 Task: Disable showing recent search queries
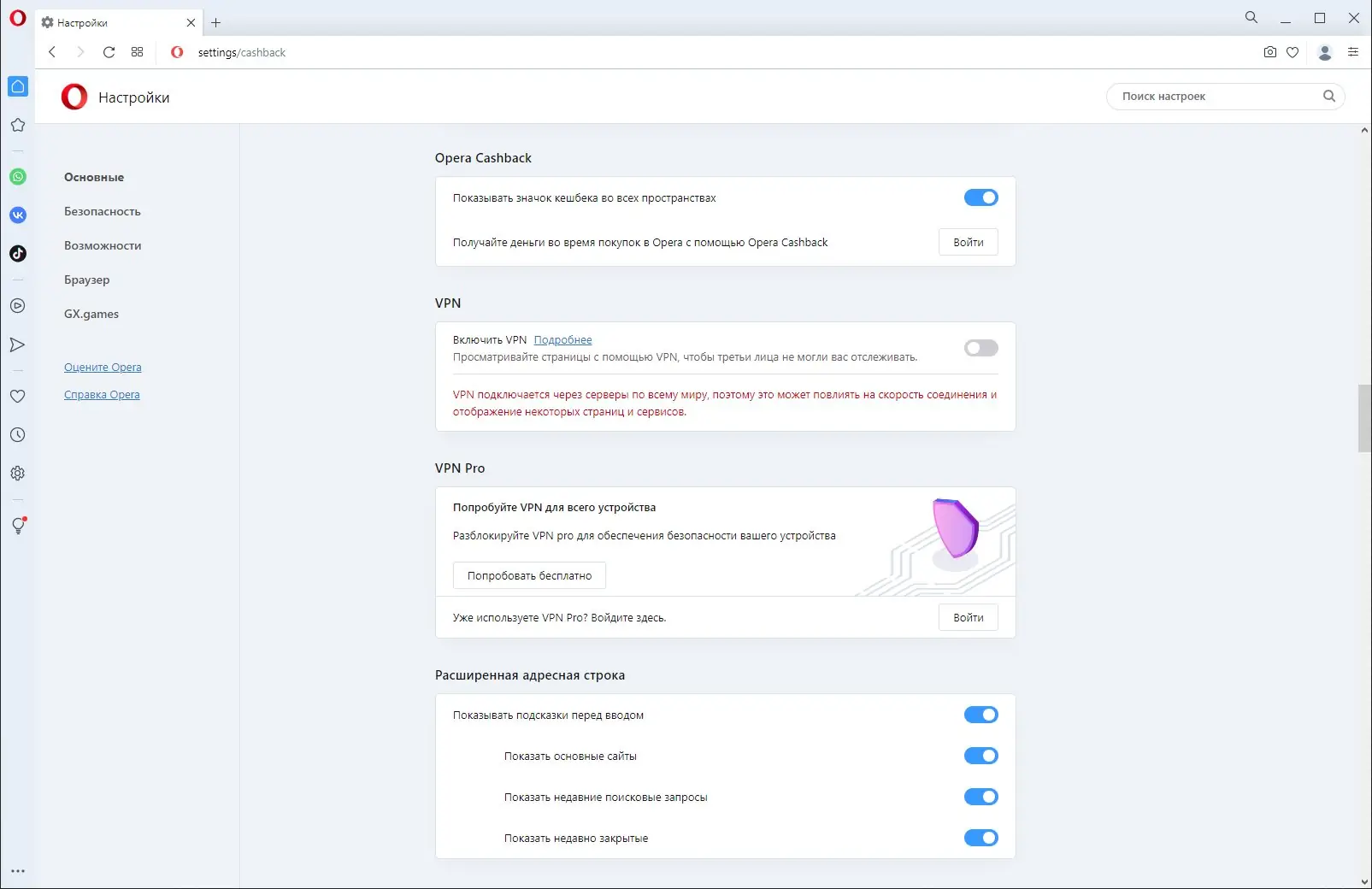[x=980, y=797]
